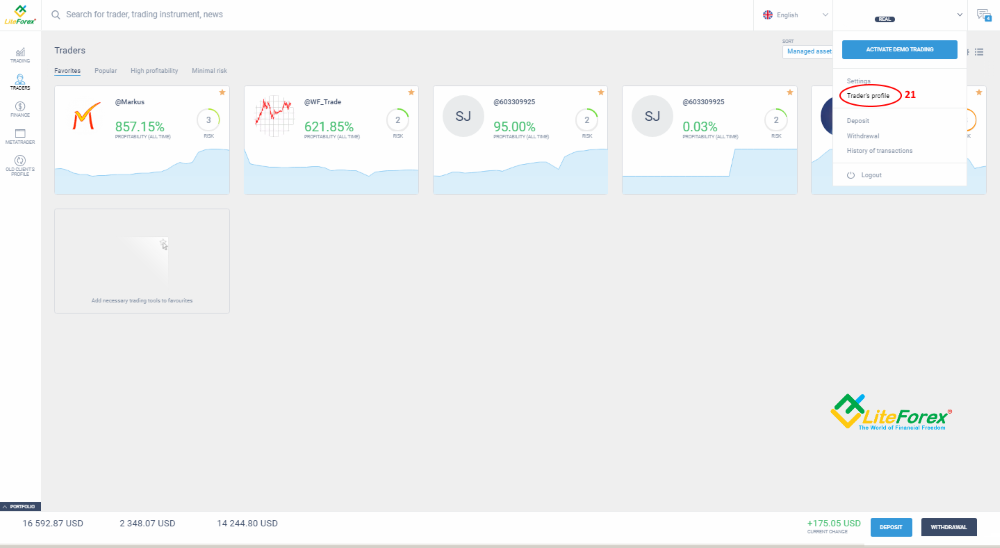Click the risk gauge on 95.00% card
The height and width of the screenshot is (548, 1000).
pyautogui.click(x=587, y=120)
